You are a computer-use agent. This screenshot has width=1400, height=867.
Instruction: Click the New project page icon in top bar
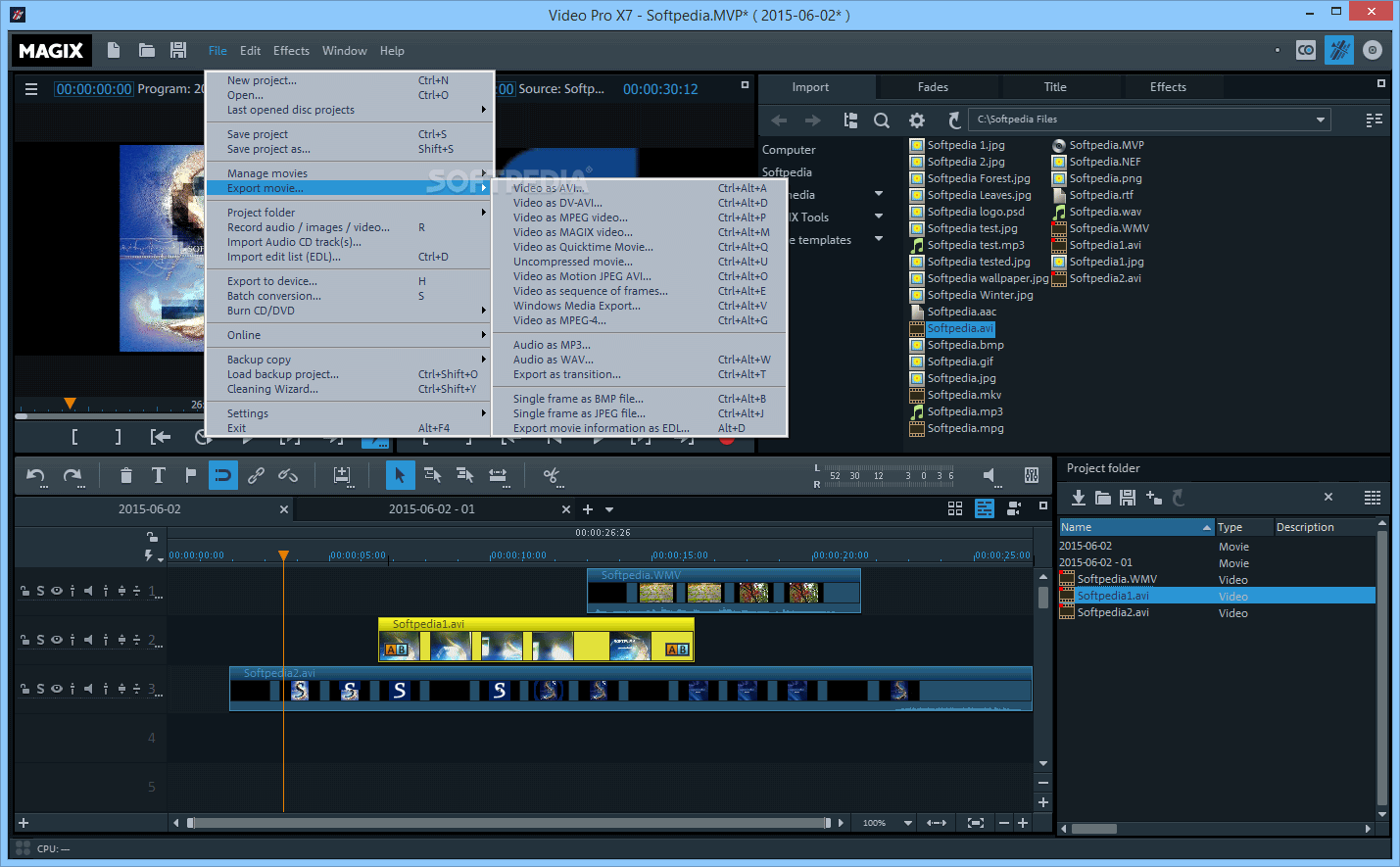point(114,50)
